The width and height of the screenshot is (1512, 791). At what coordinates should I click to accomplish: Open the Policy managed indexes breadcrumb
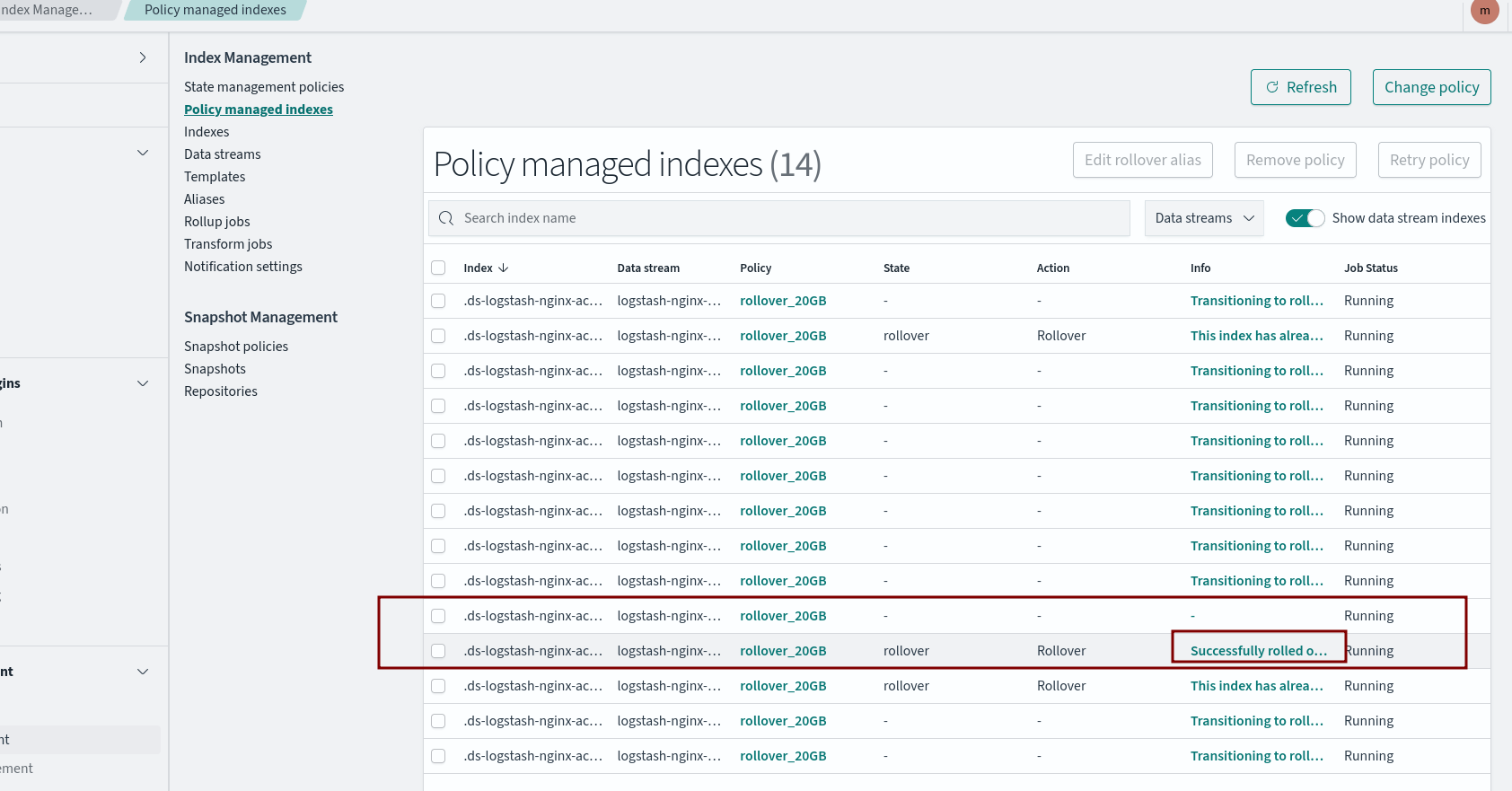215,10
